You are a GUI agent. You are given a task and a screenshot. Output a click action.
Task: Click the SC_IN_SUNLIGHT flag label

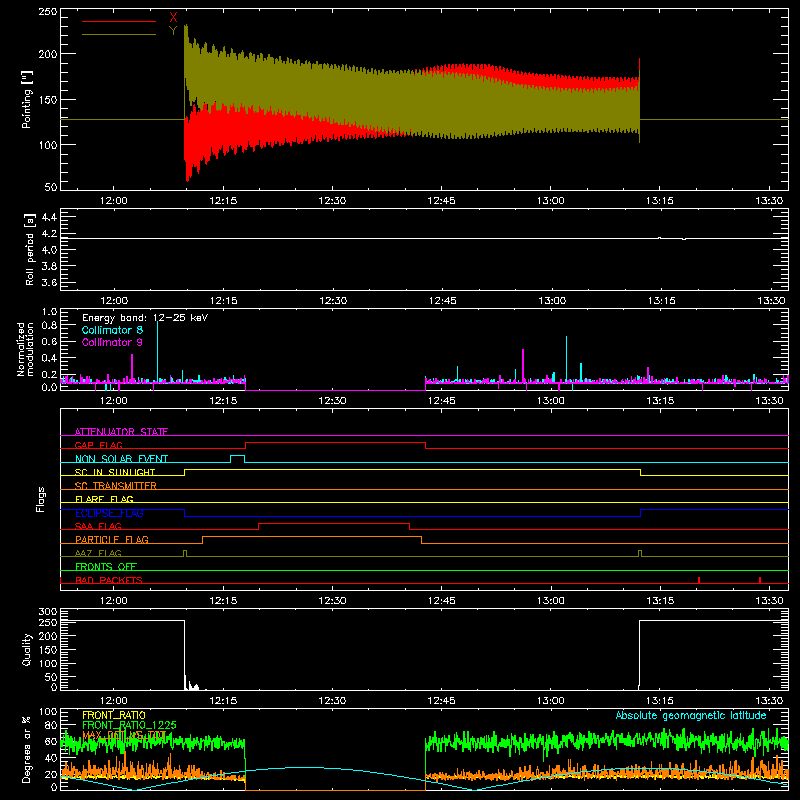pos(115,472)
